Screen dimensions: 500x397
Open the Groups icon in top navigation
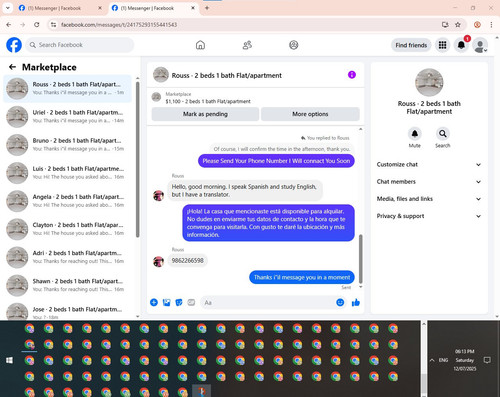pos(294,45)
